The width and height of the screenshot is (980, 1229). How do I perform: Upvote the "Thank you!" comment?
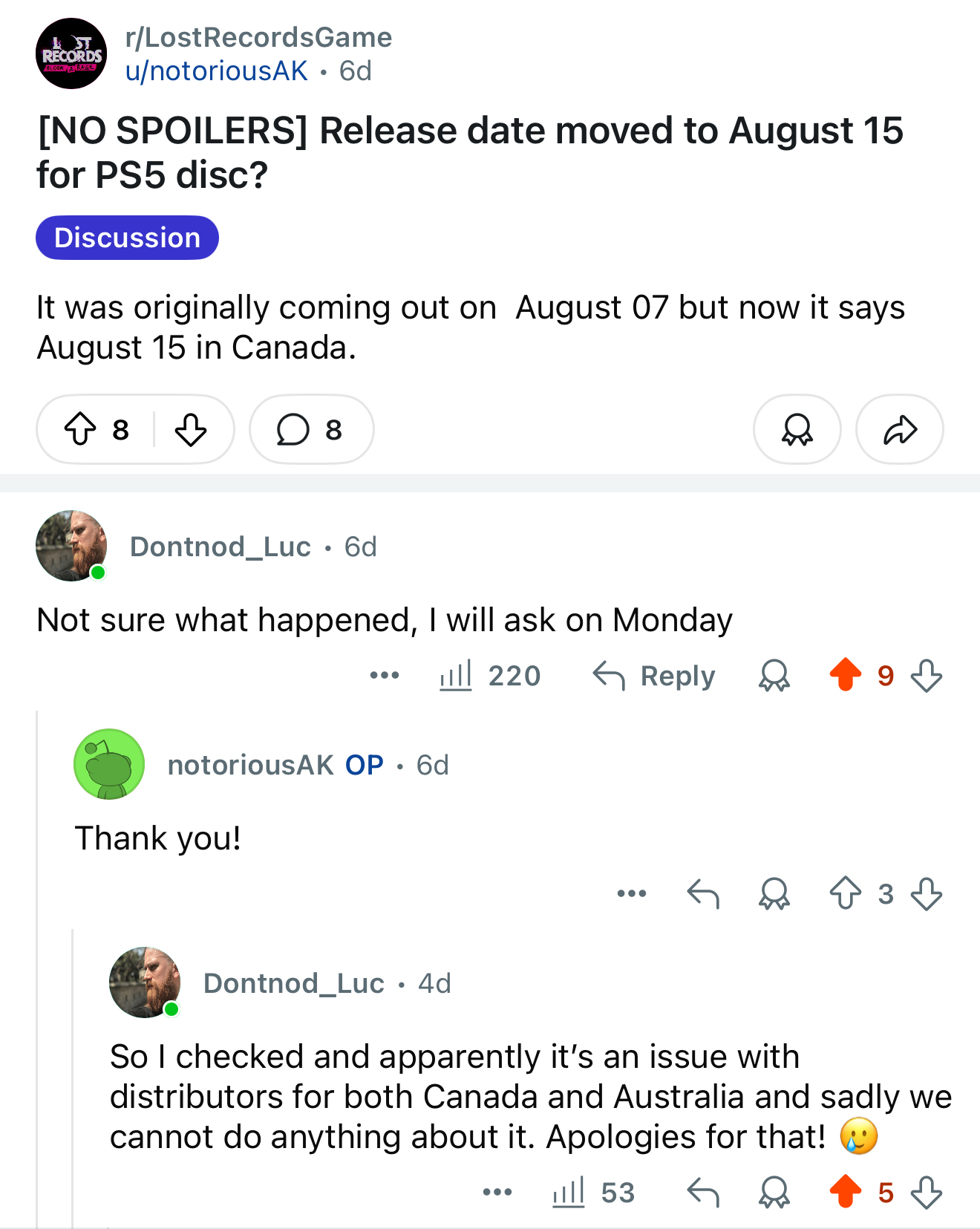846,893
